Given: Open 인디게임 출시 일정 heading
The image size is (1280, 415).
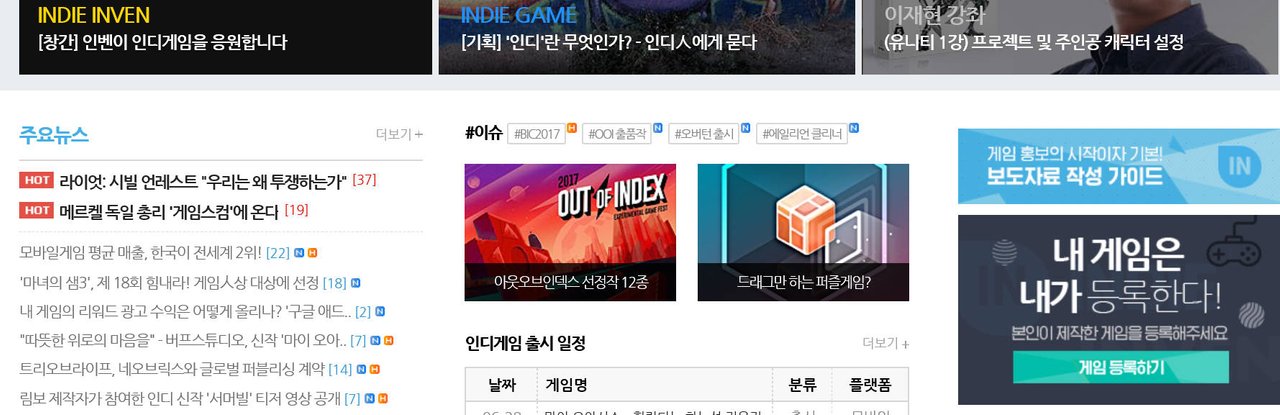Looking at the screenshot, I should point(525,343).
